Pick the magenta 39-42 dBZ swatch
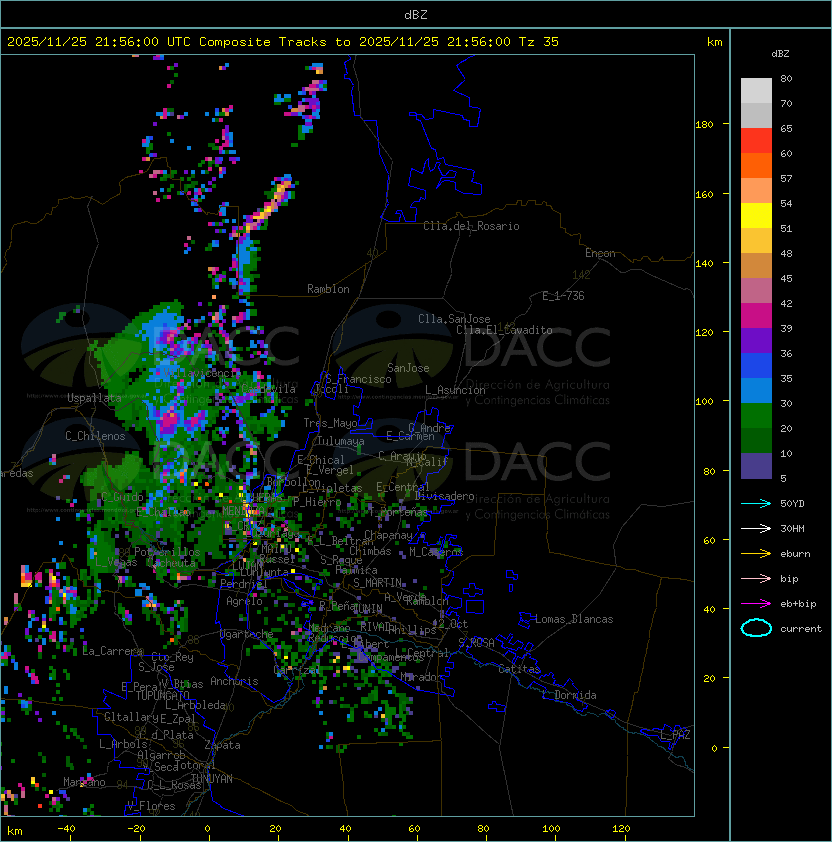Image resolution: width=832 pixels, height=842 pixels. click(x=756, y=316)
